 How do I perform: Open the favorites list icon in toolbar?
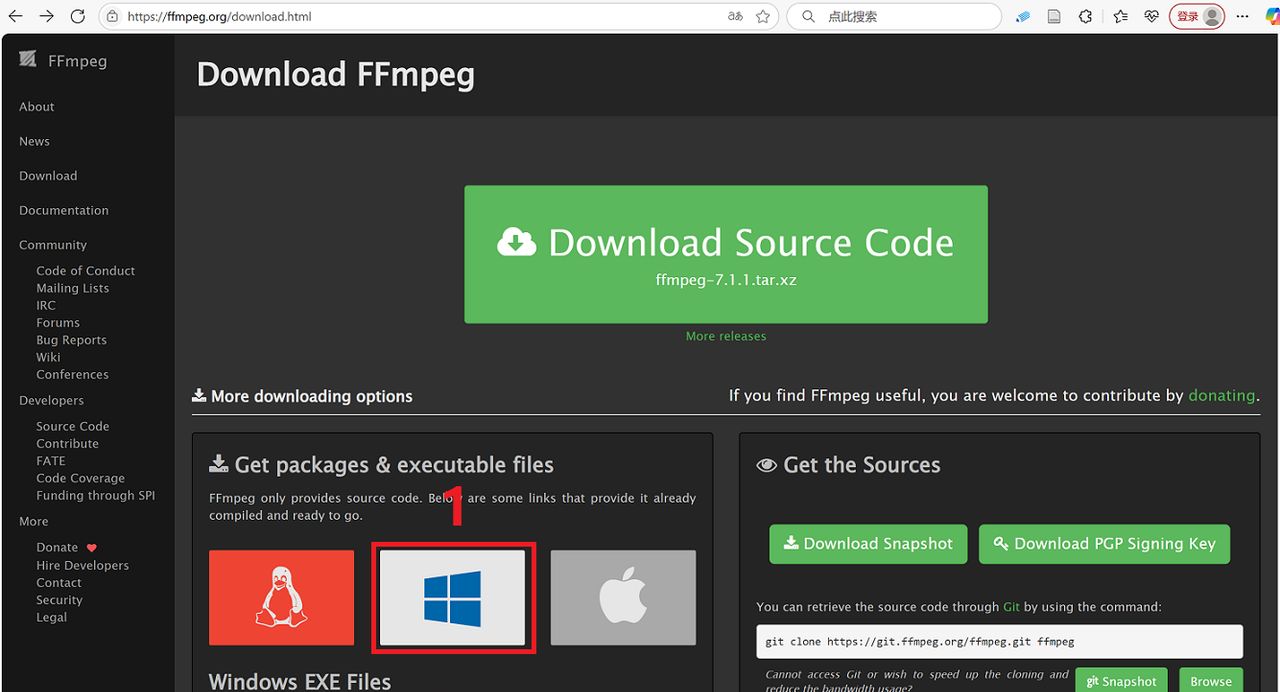(1120, 17)
